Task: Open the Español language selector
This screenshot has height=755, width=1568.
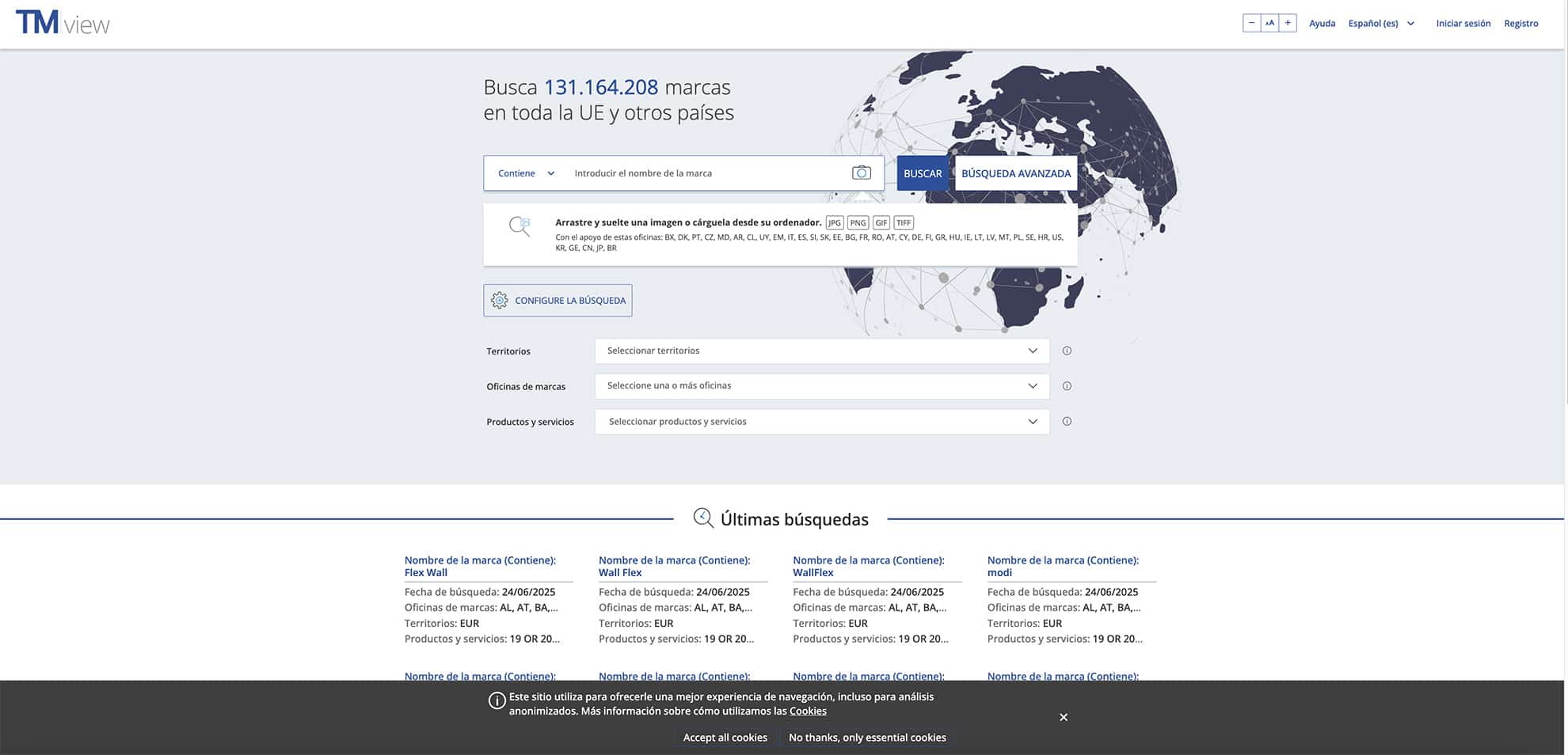Action: (x=1380, y=24)
